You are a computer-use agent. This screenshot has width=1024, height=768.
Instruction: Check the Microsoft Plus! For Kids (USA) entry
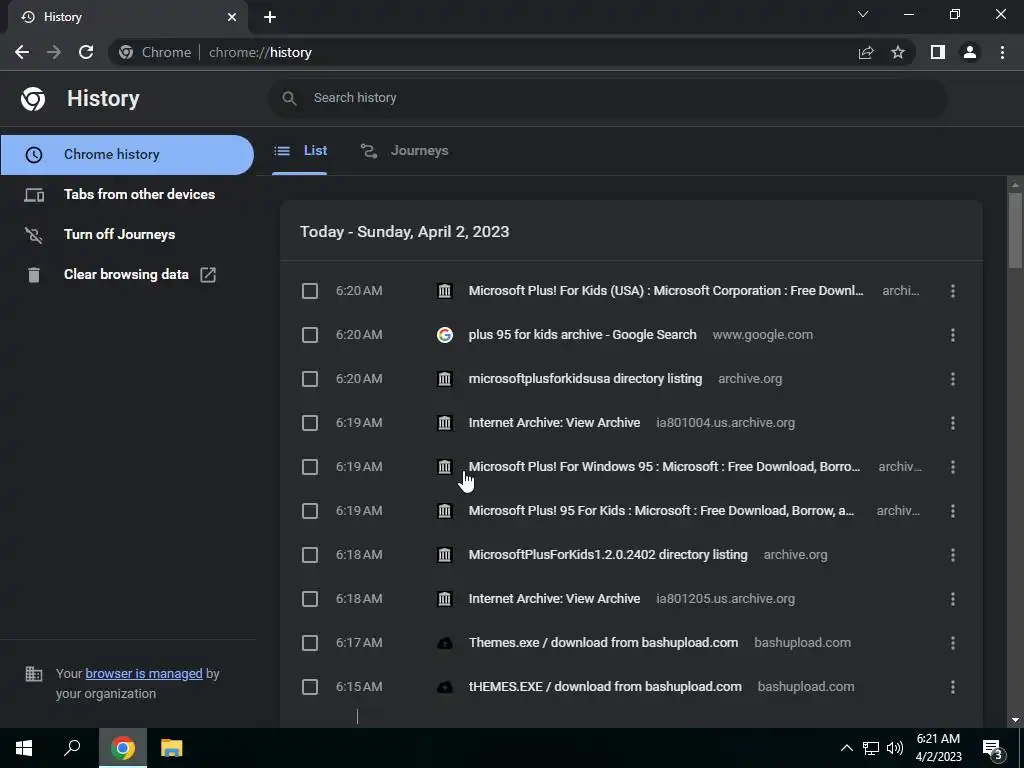tap(310, 291)
